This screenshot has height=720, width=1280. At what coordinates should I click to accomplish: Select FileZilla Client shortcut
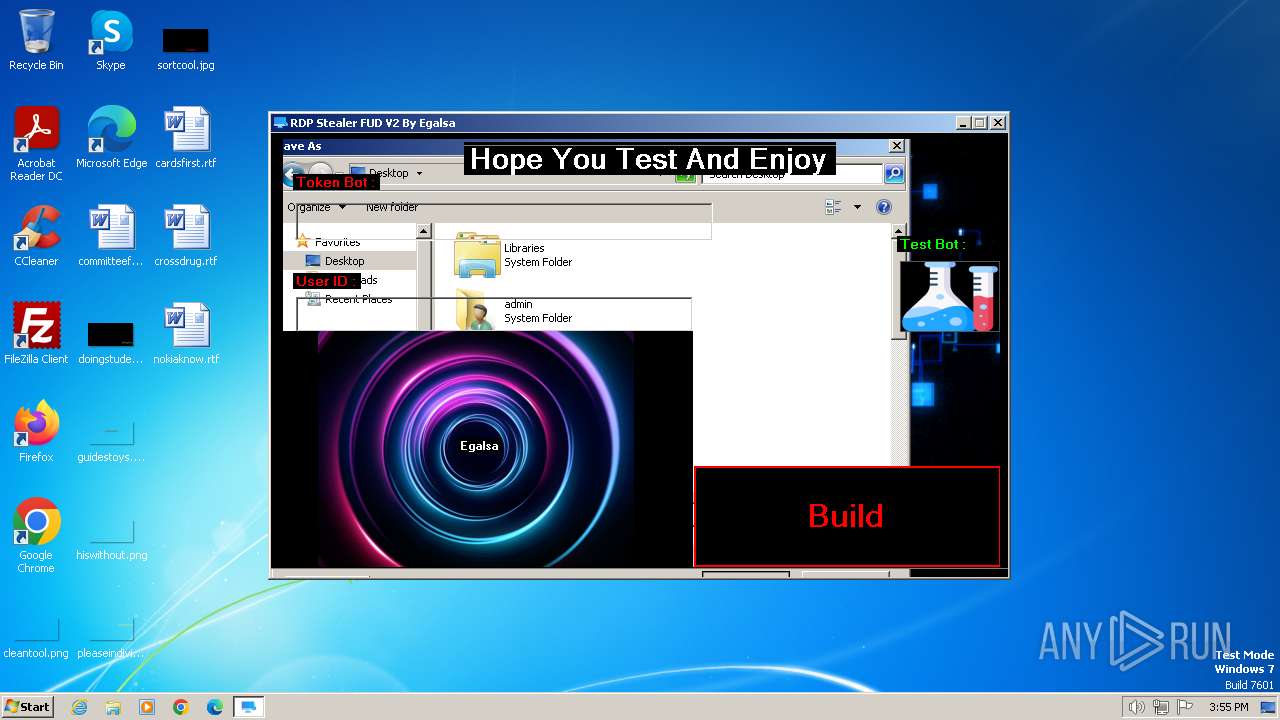(x=36, y=334)
